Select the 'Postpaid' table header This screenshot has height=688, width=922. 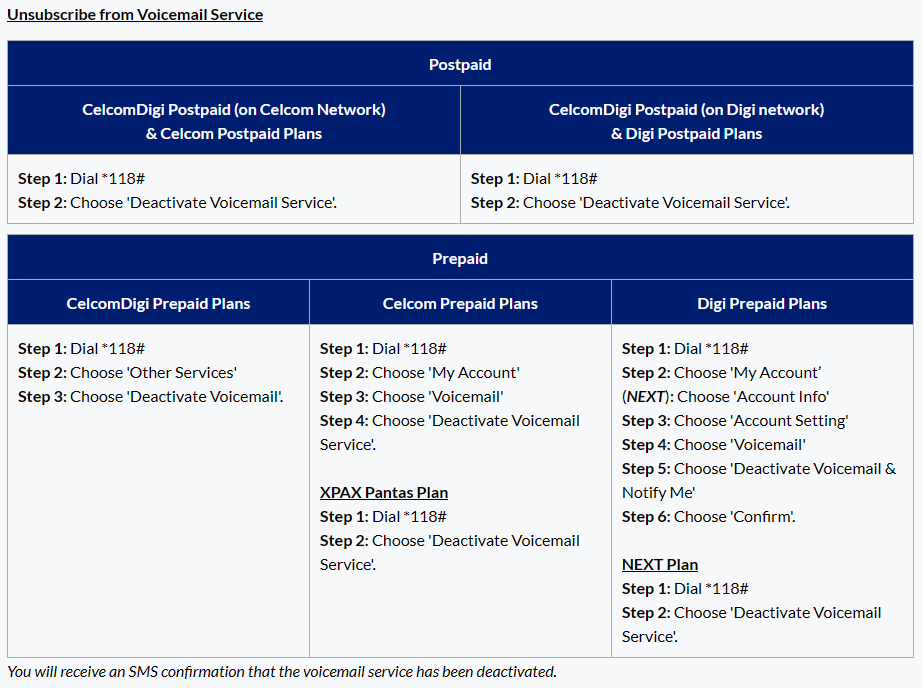460,65
